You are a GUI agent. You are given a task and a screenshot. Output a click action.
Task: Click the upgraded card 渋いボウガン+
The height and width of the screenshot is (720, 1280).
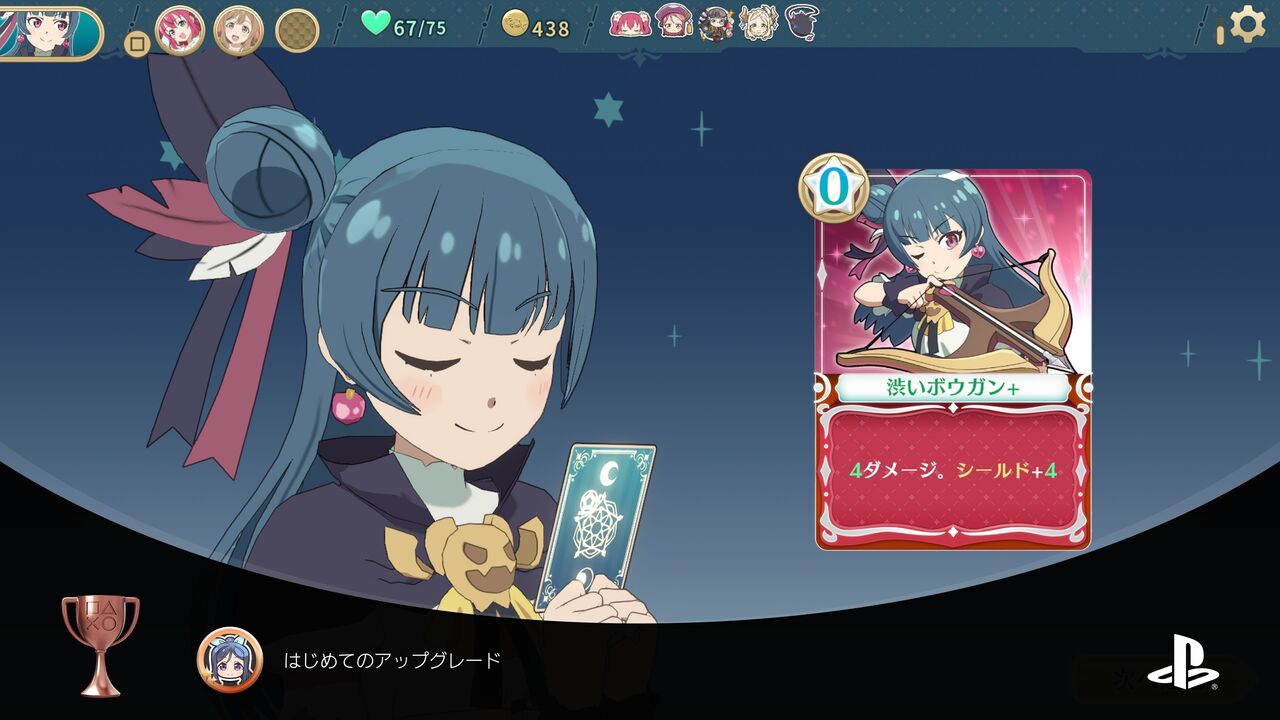click(x=954, y=360)
